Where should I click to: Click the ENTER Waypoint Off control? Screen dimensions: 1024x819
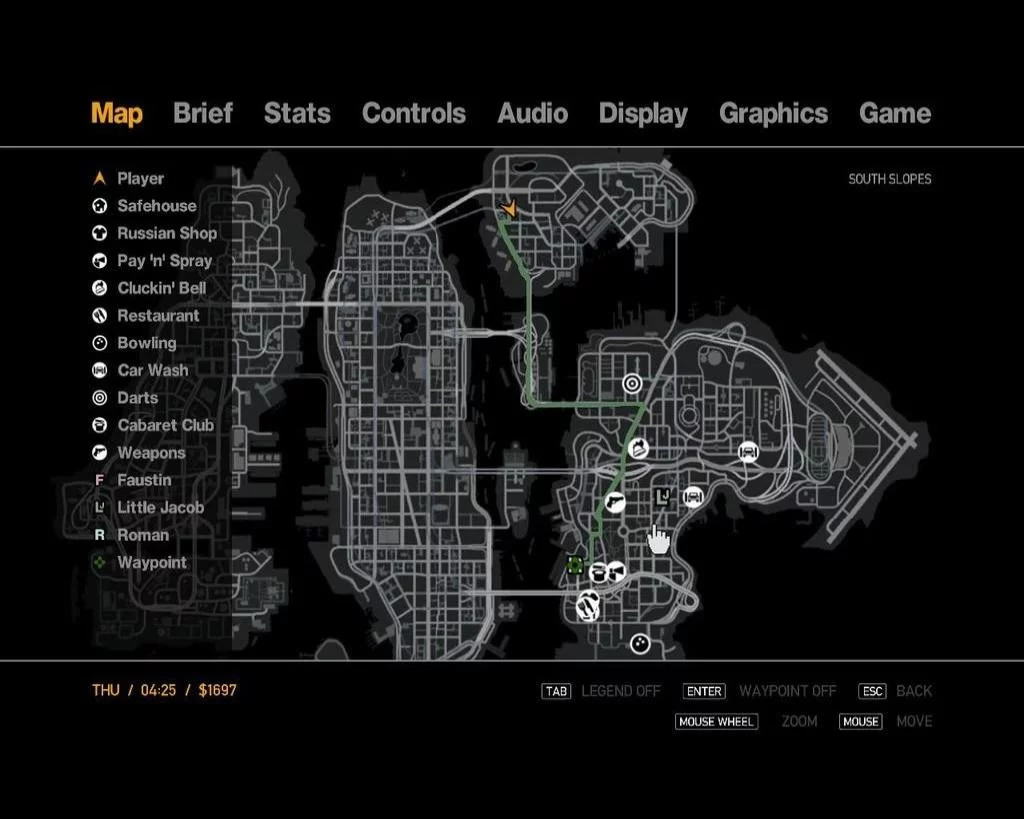tap(760, 691)
